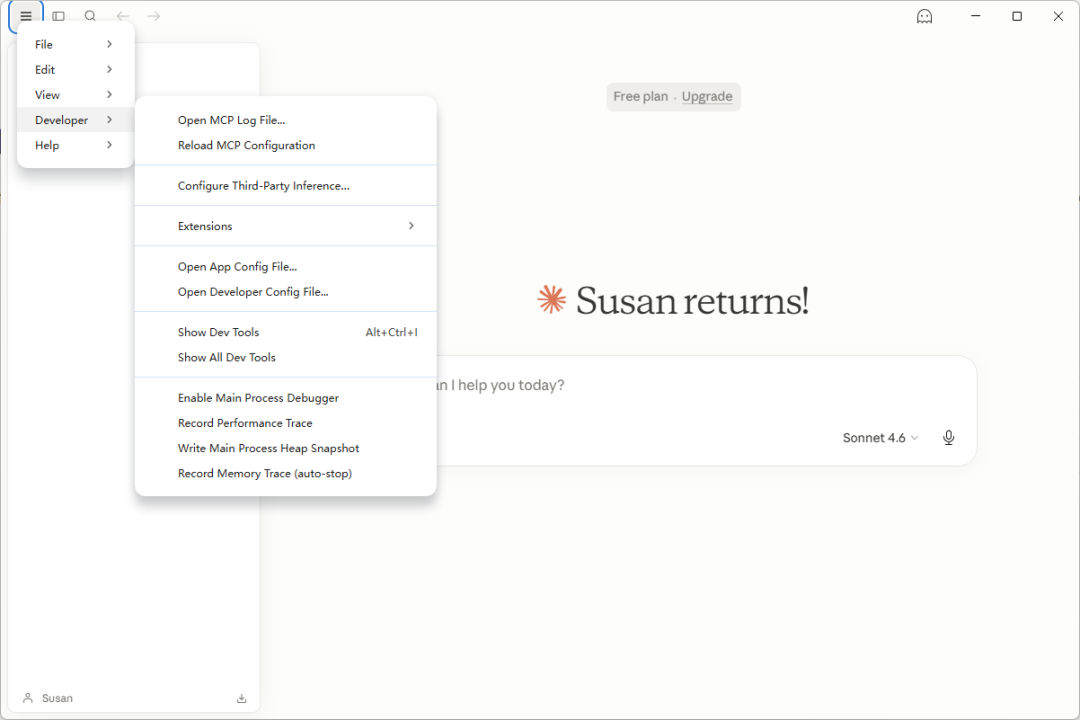Choose Show All Dev Tools
Image resolution: width=1080 pixels, height=720 pixels.
(x=286, y=358)
